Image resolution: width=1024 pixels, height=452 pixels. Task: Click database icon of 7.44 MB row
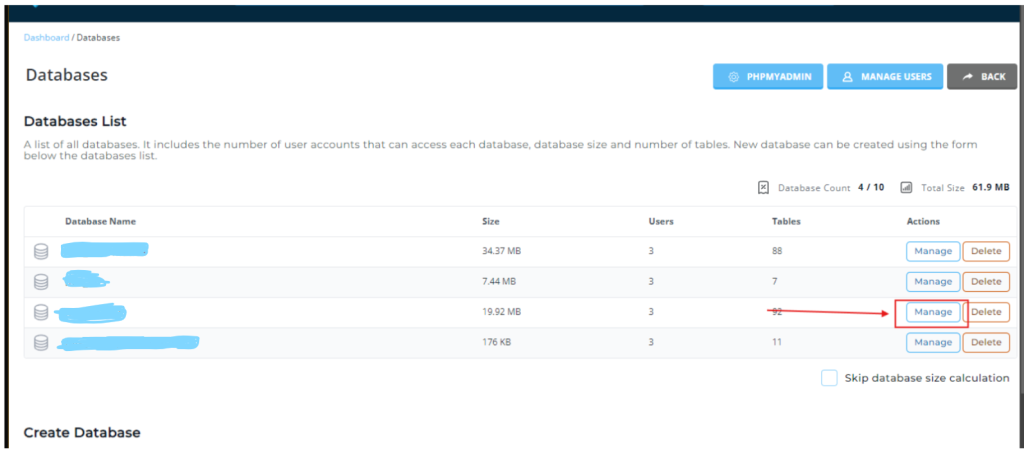click(x=41, y=282)
